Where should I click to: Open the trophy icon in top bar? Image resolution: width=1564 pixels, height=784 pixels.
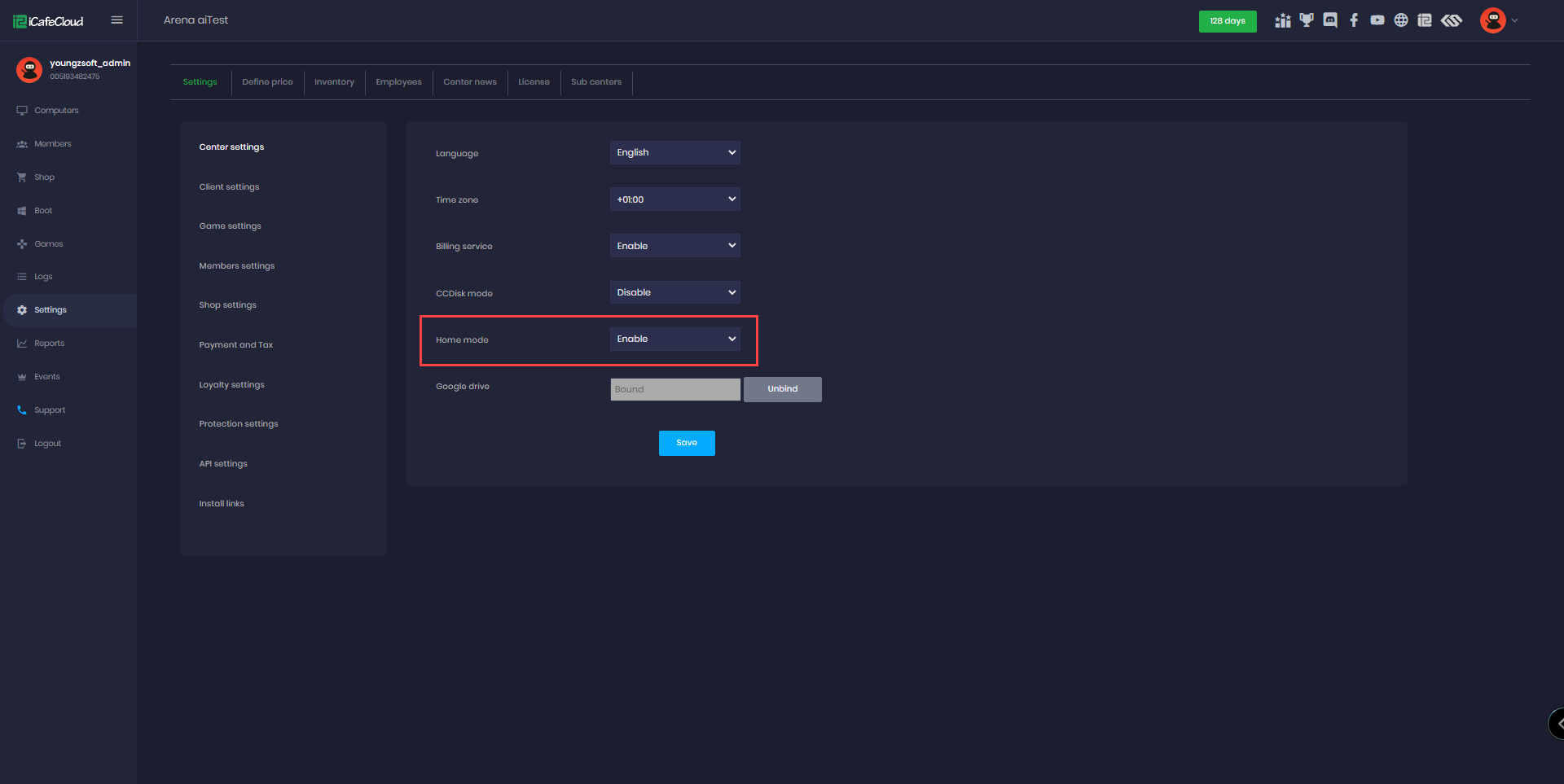1307,20
